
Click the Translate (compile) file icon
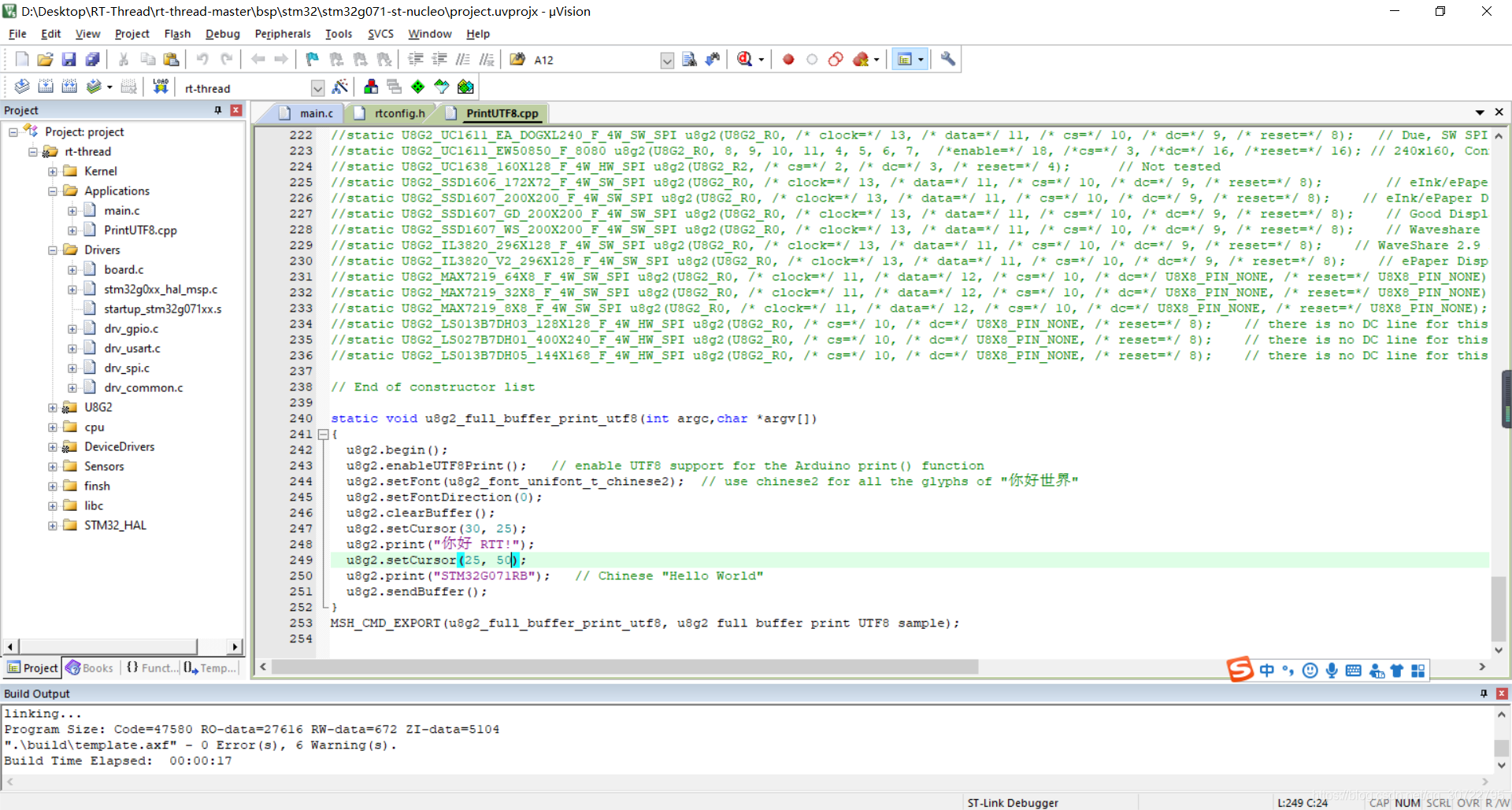(x=22, y=87)
